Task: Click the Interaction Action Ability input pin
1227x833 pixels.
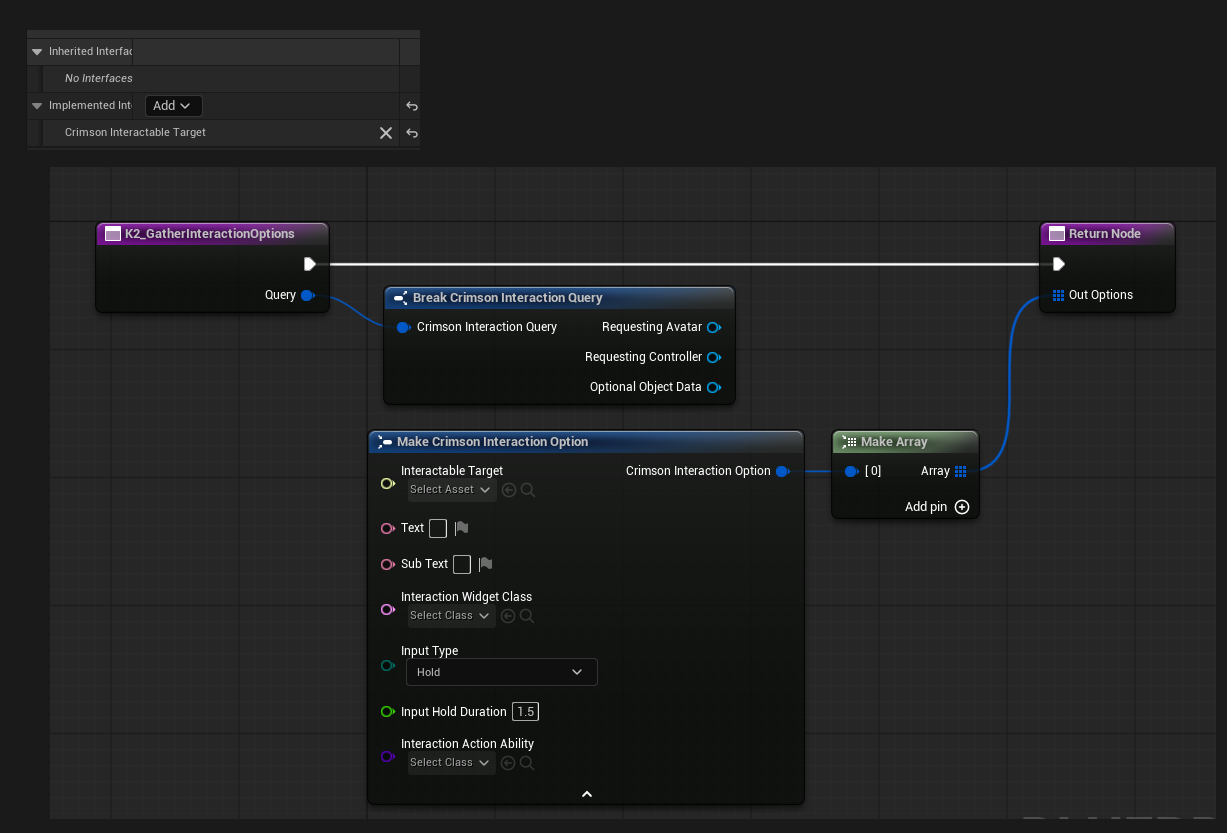Action: click(x=388, y=756)
